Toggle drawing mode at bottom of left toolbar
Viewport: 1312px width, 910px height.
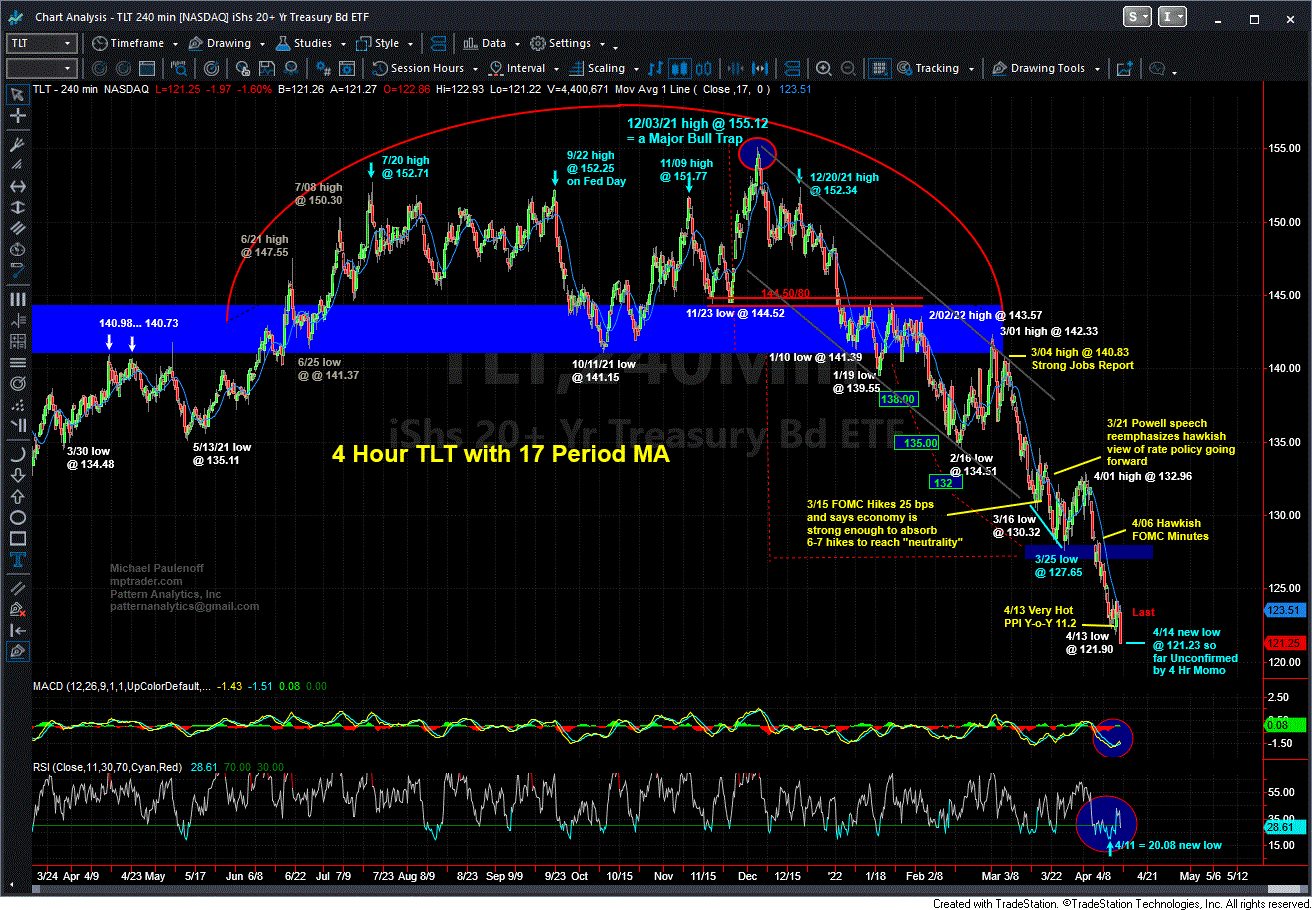tap(17, 651)
